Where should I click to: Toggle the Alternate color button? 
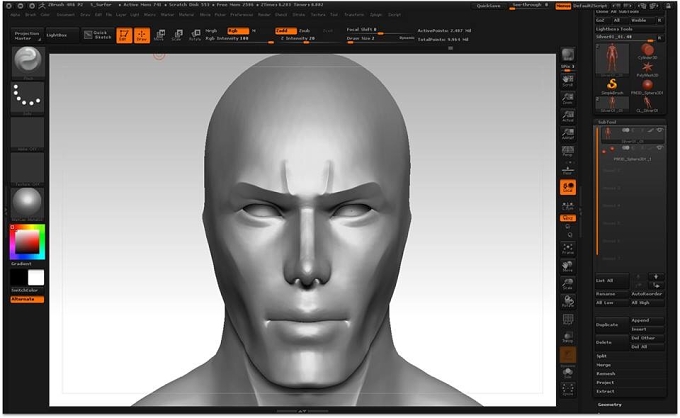27,299
